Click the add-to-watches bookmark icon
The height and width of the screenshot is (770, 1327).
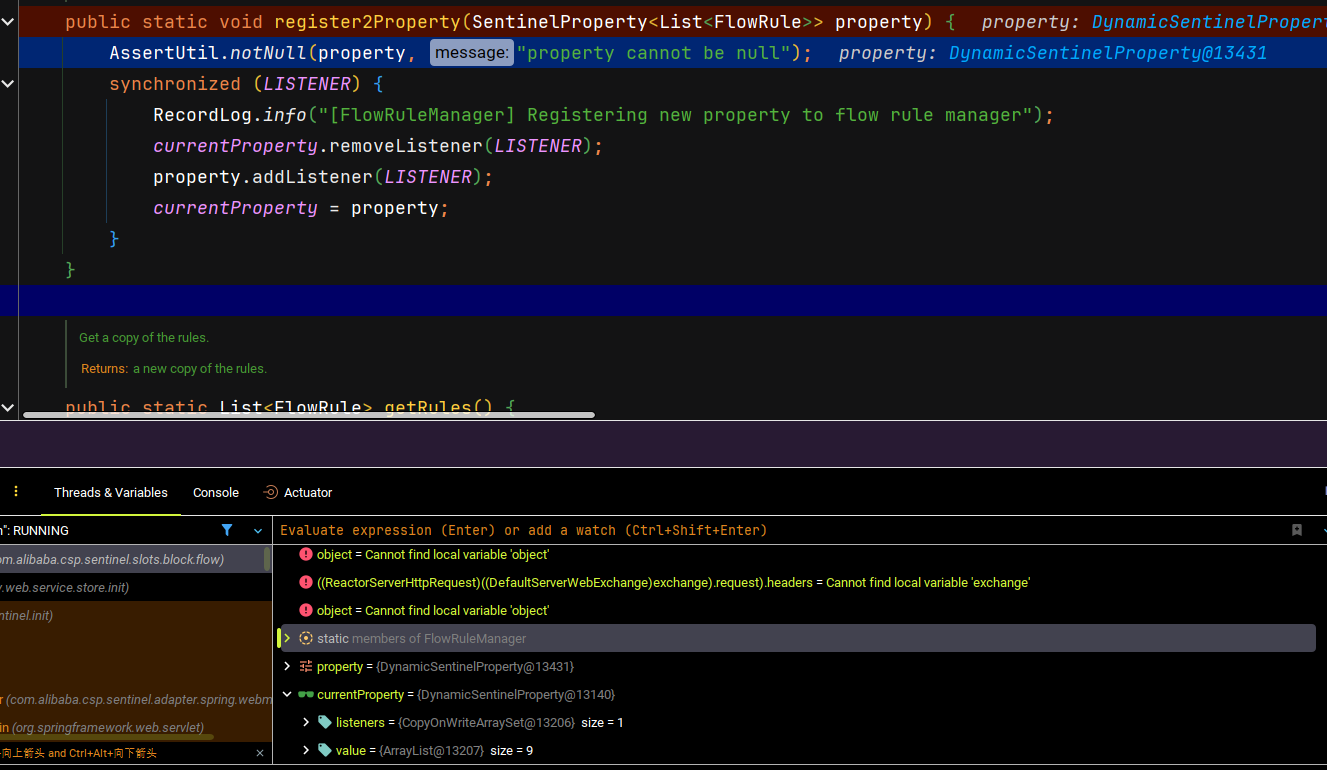[x=1297, y=530]
